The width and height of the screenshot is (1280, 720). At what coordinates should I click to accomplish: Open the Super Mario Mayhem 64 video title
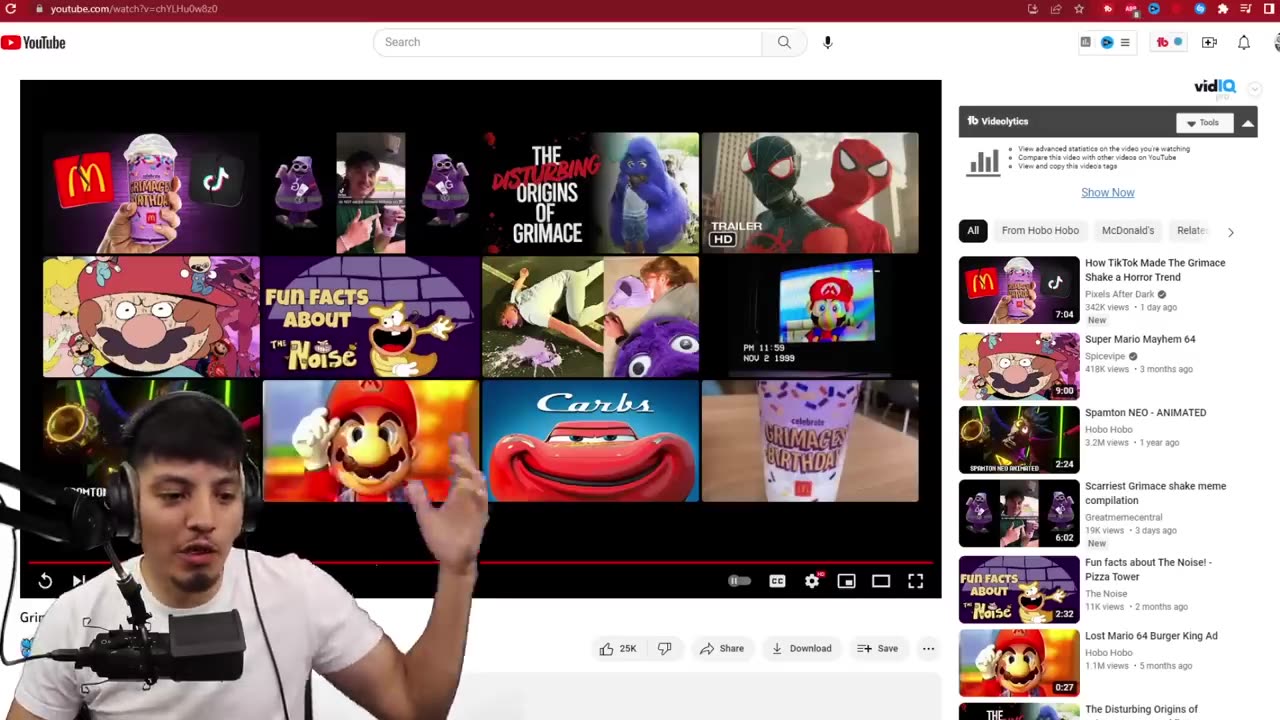[x=1140, y=339]
